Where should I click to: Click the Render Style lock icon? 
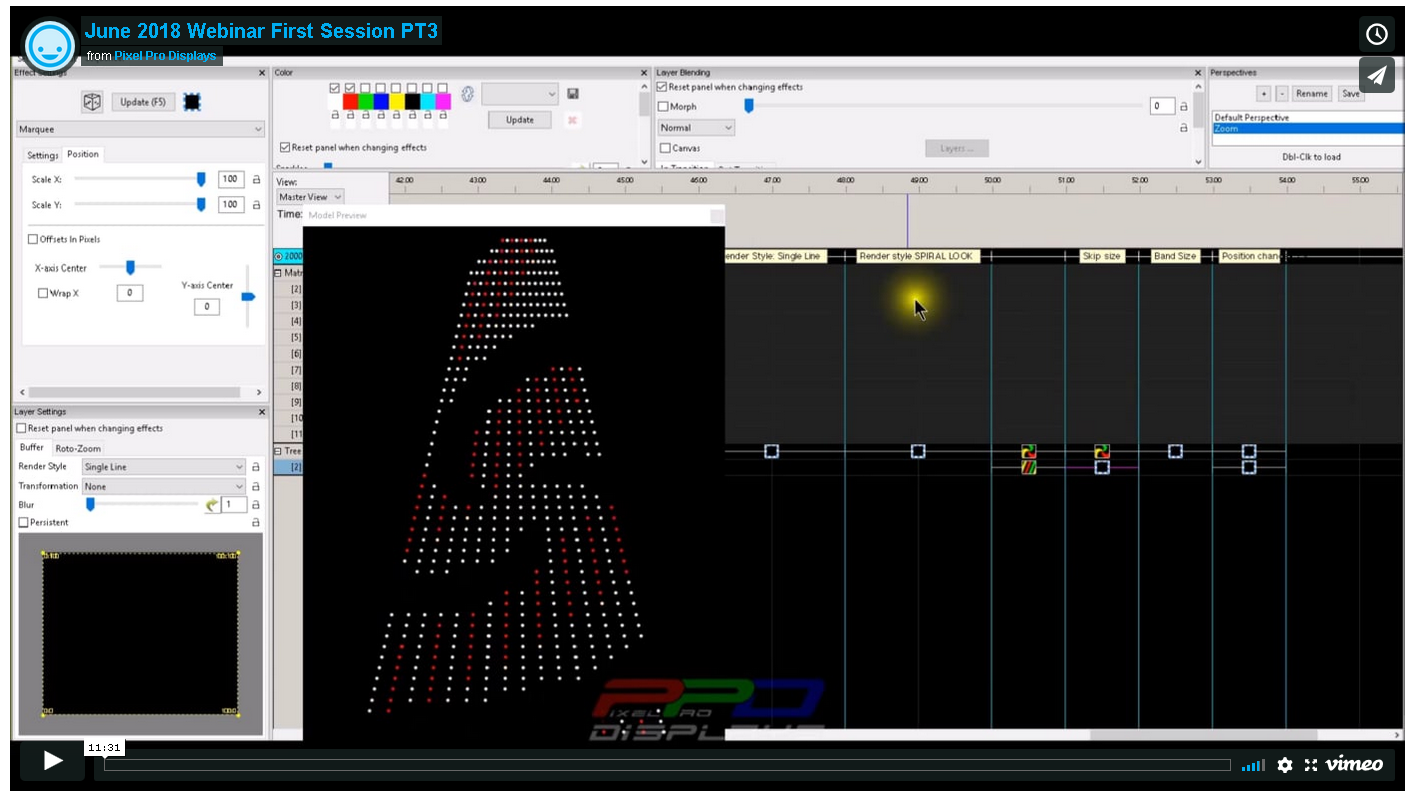(x=255, y=467)
